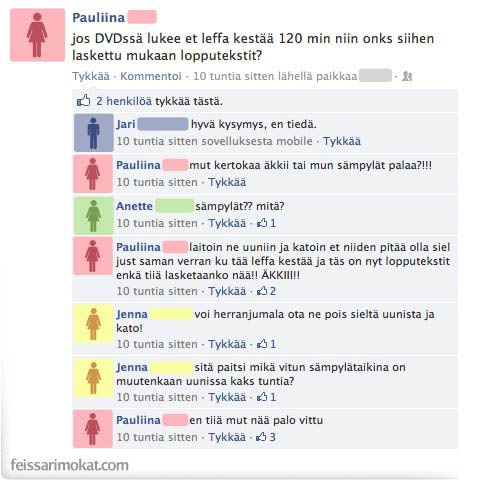Like Jari's 'hyvä kysymys' comment
Image resolution: width=478 pixels, height=480 pixels.
tap(342, 141)
